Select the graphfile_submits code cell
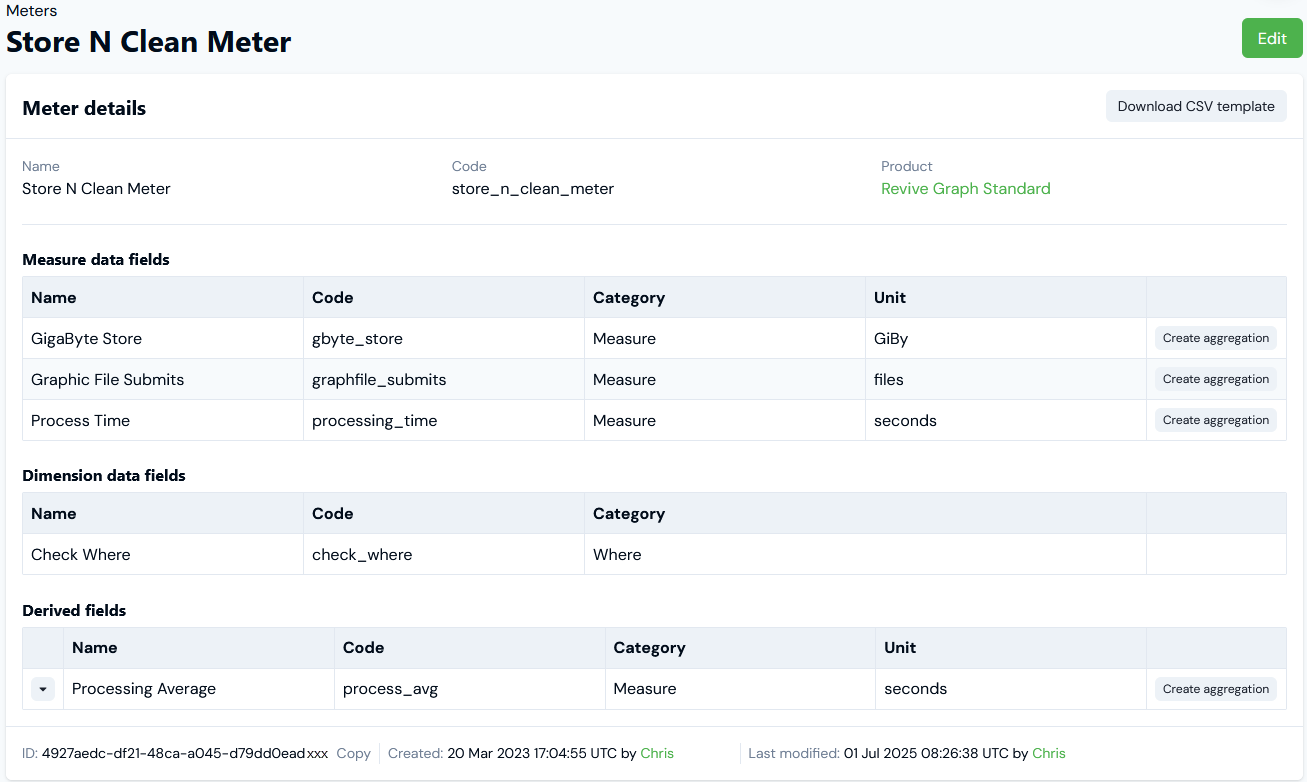 pos(444,379)
